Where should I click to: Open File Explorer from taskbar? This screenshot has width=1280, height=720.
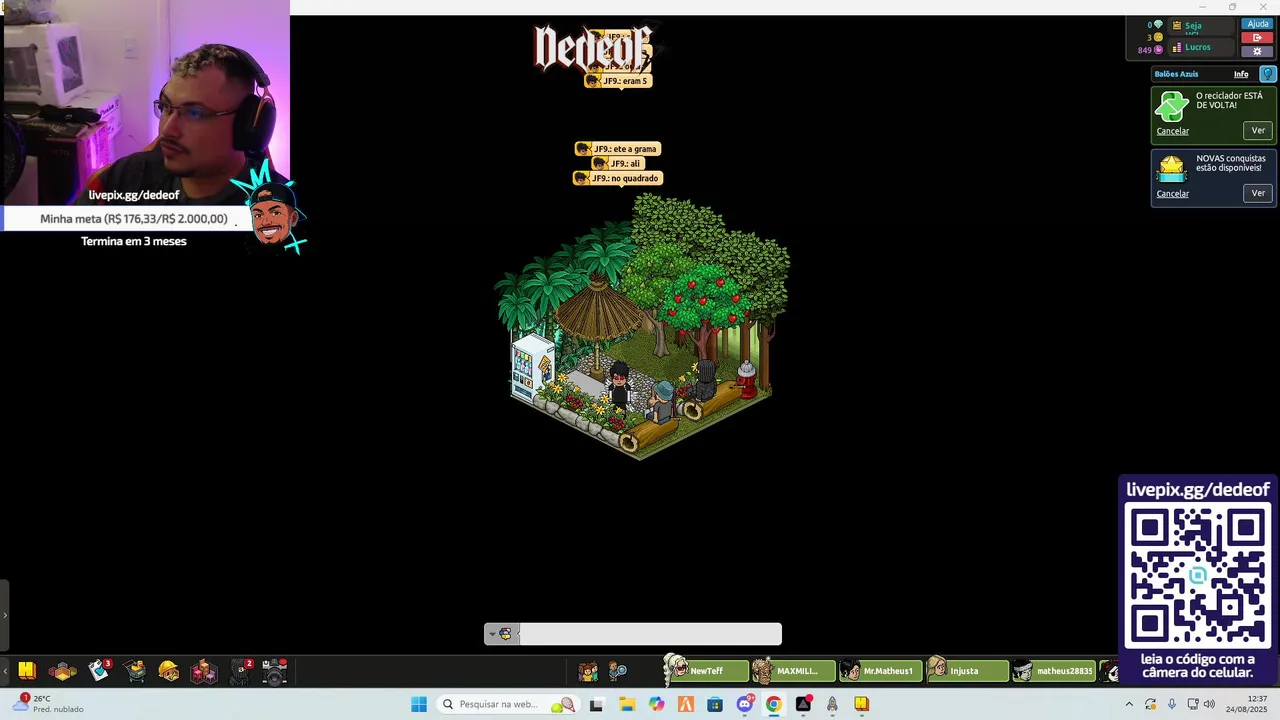(626, 704)
